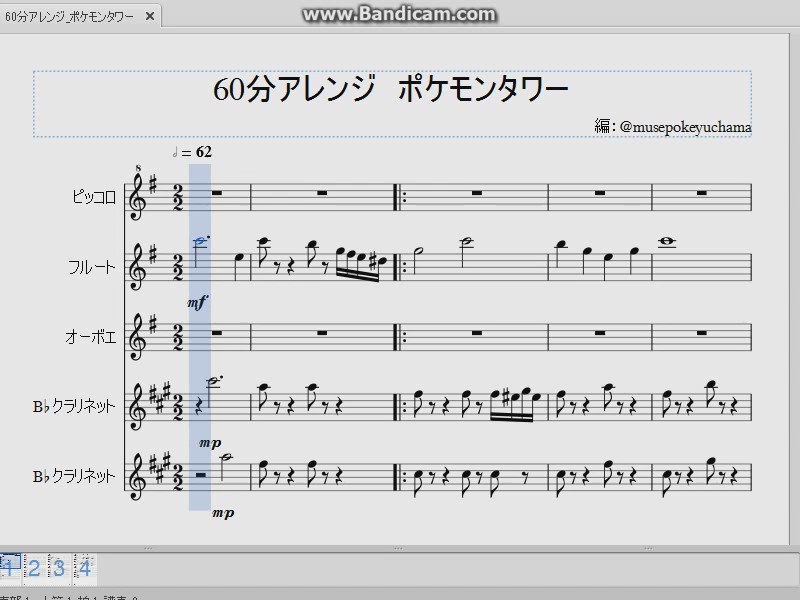800x600 pixels.
Task: Select the three-sharp key signature on the bottom clarinet staff
Action: coord(159,467)
